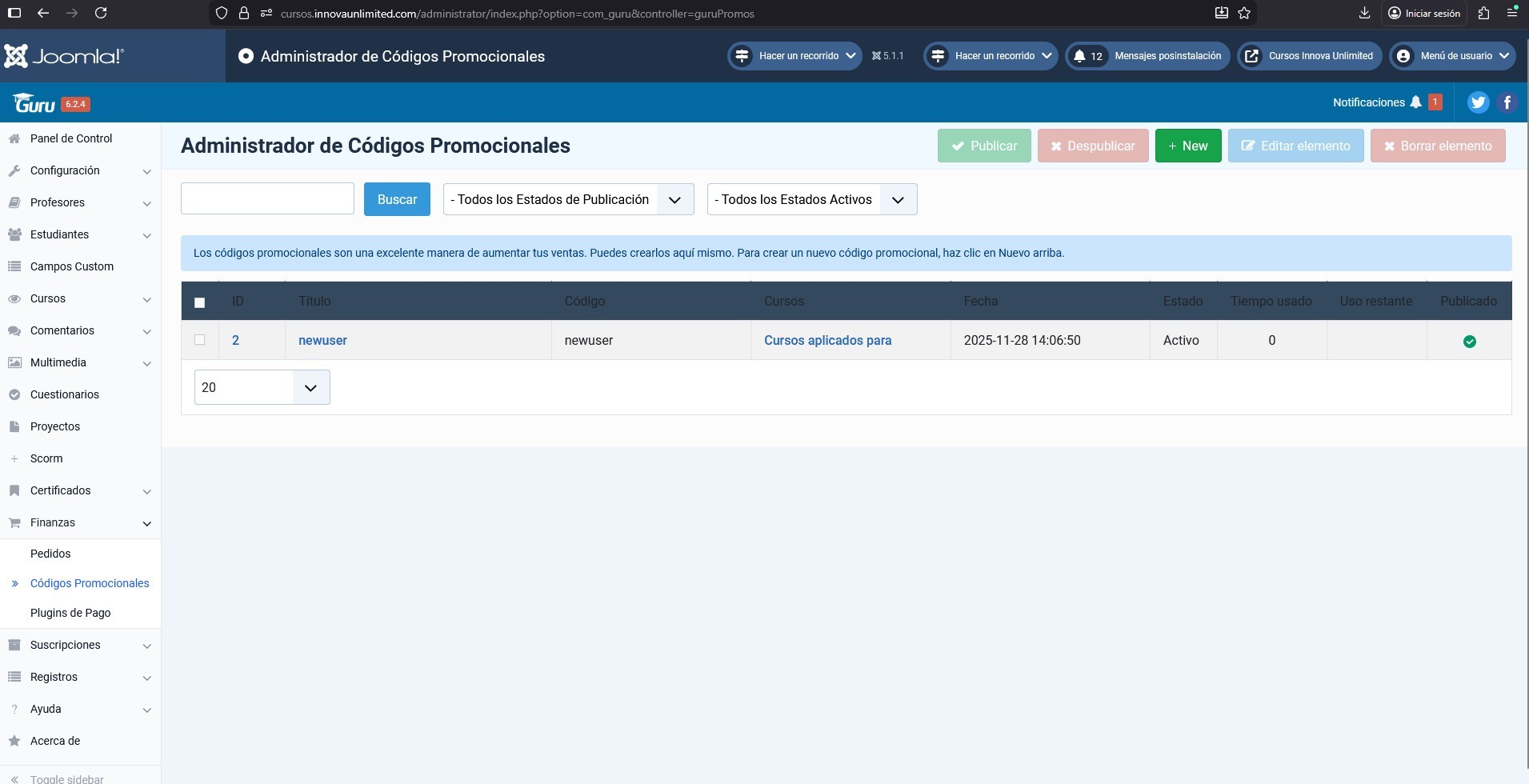The image size is (1529, 784).
Task: Open Twitter icon link
Action: 1478,102
